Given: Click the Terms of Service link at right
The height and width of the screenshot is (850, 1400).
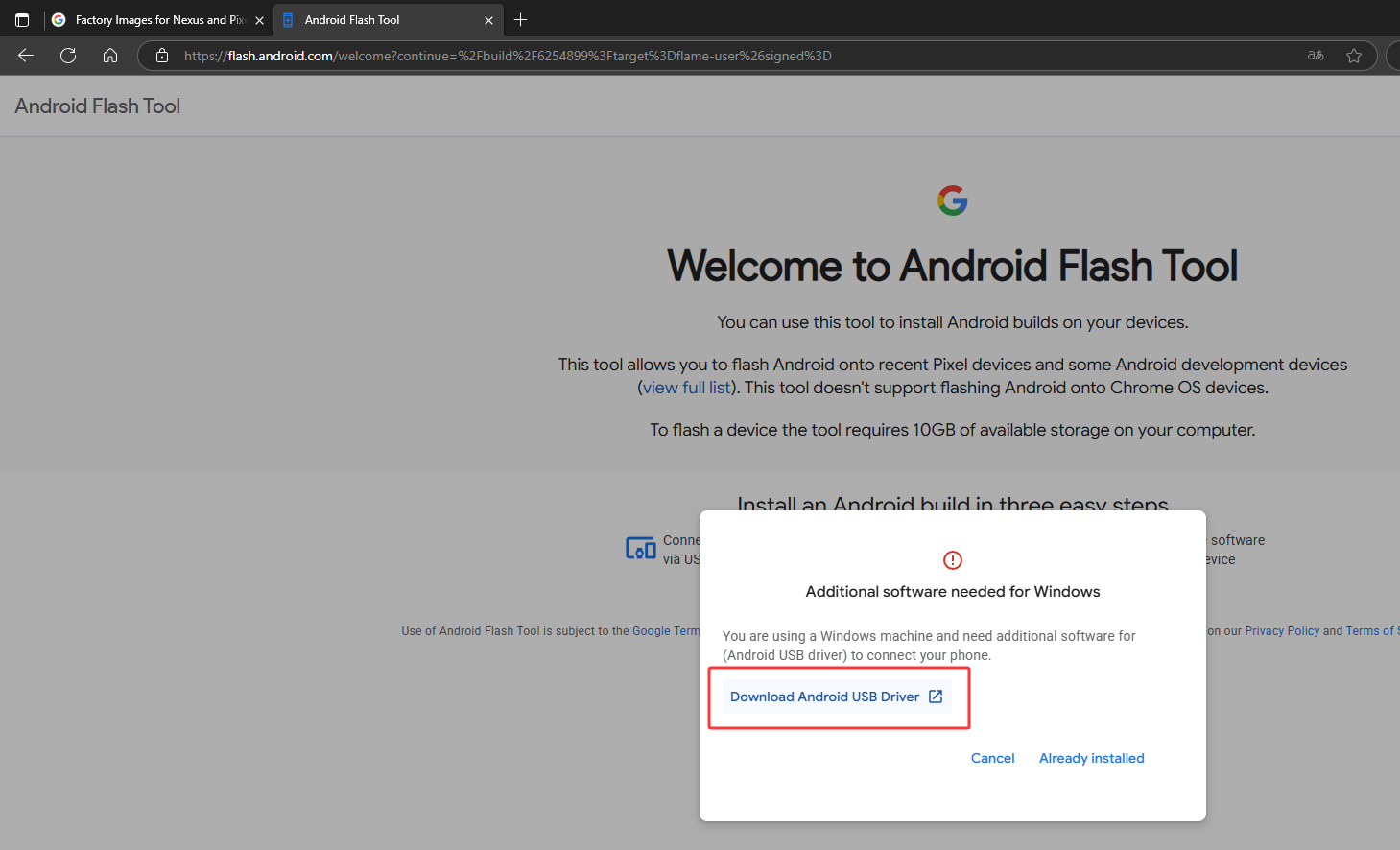Looking at the screenshot, I should coord(1372,631).
